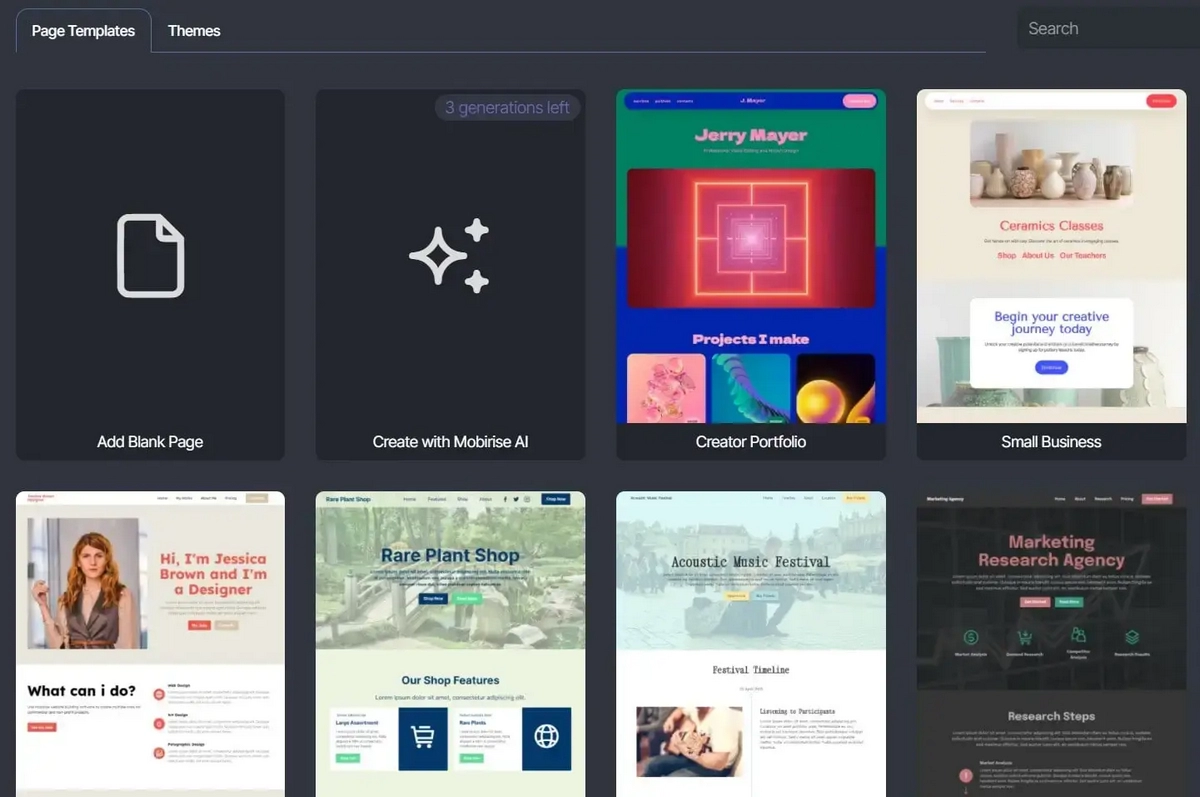The width and height of the screenshot is (1200, 797).
Task: Select the Small Business template label
Action: (1051, 442)
